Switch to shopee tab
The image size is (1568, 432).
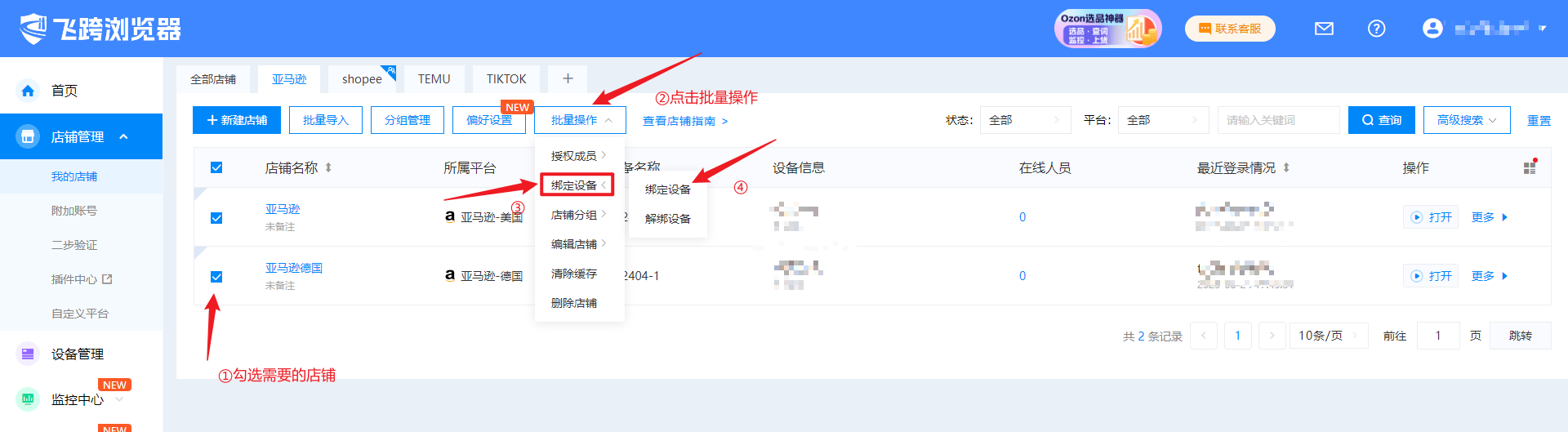click(362, 79)
